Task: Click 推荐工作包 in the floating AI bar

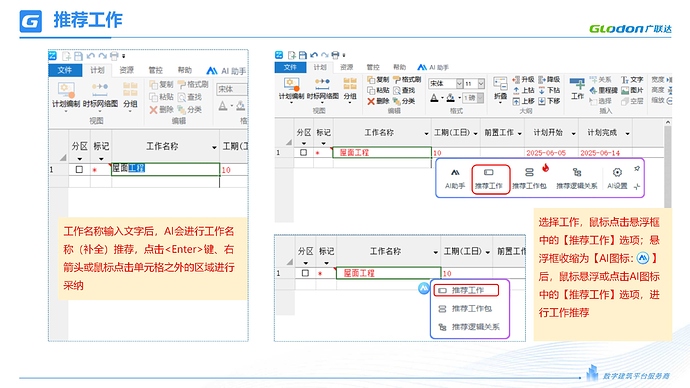Action: [x=529, y=179]
